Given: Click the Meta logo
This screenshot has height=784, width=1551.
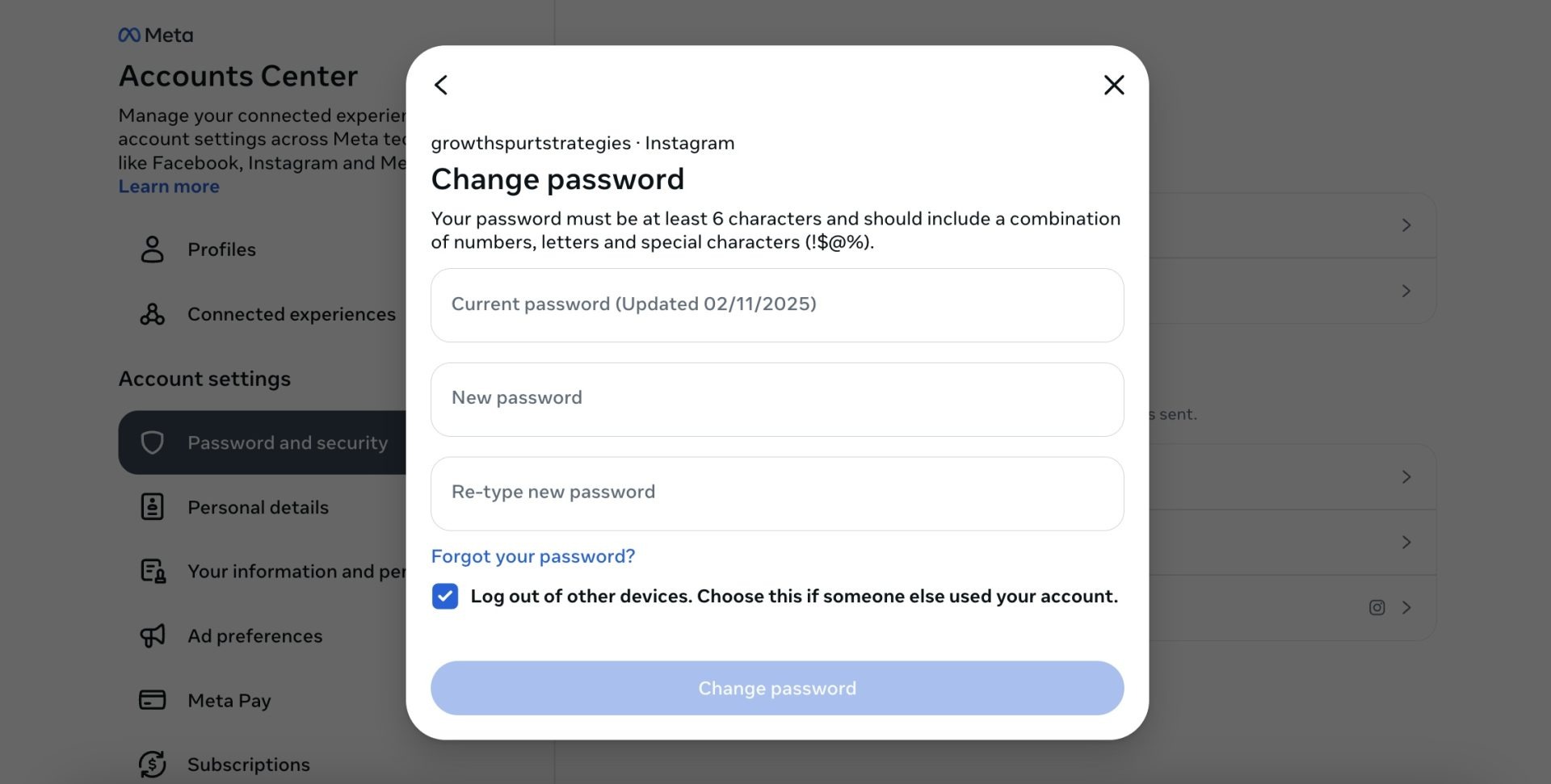Looking at the screenshot, I should pos(156,35).
